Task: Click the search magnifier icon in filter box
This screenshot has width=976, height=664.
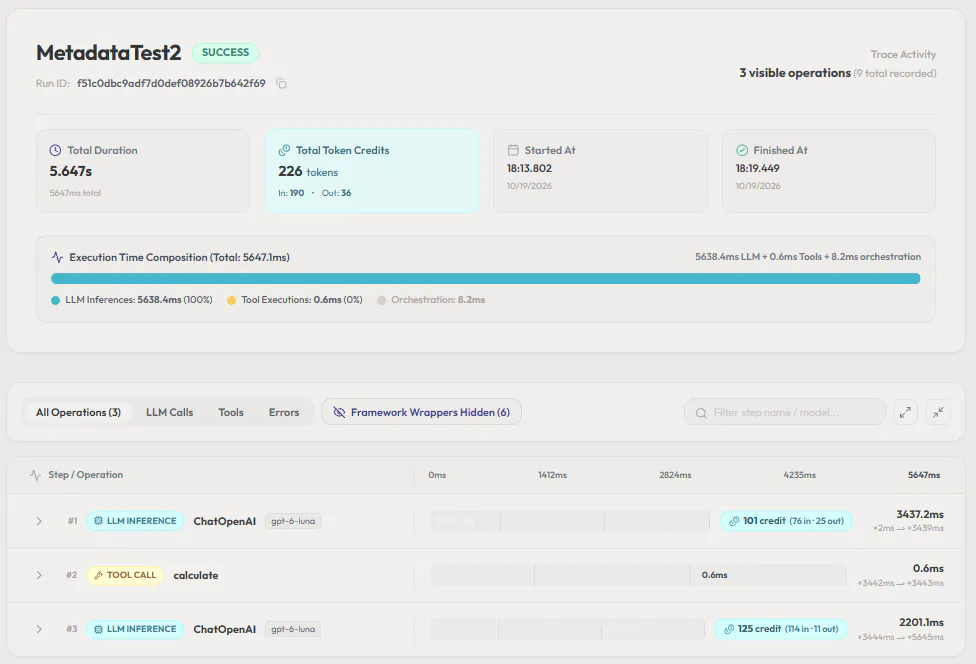Action: 701,413
